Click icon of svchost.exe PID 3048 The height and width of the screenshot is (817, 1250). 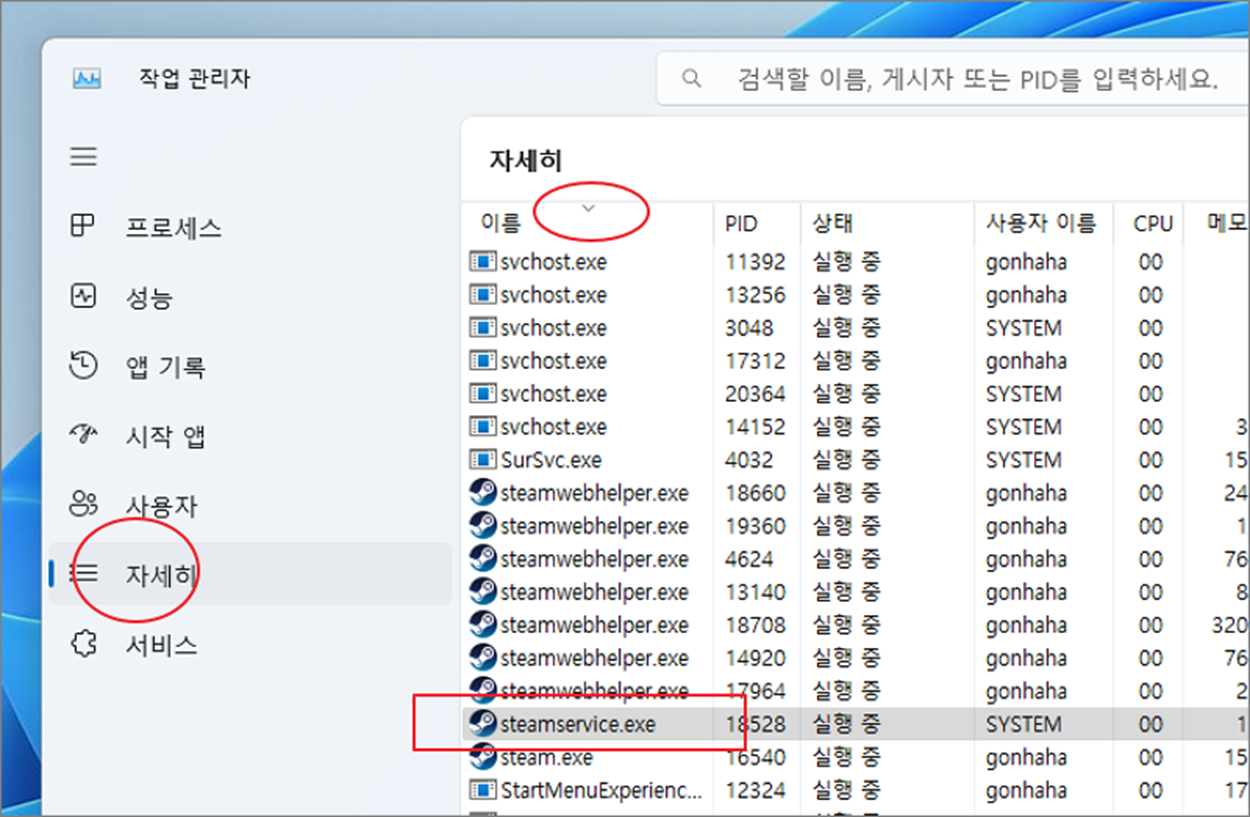point(483,328)
